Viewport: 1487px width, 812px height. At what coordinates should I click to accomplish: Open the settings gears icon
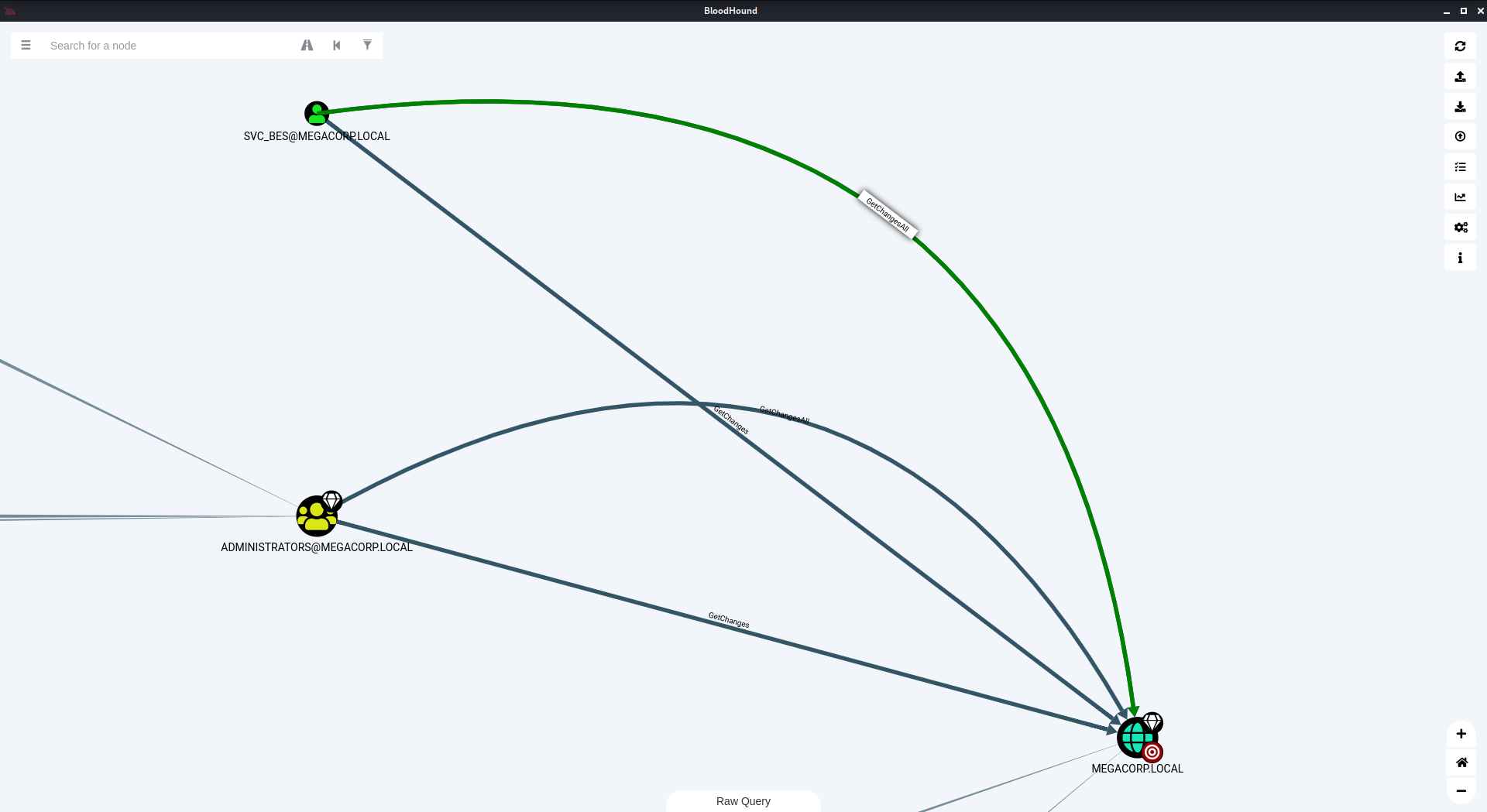(1460, 228)
